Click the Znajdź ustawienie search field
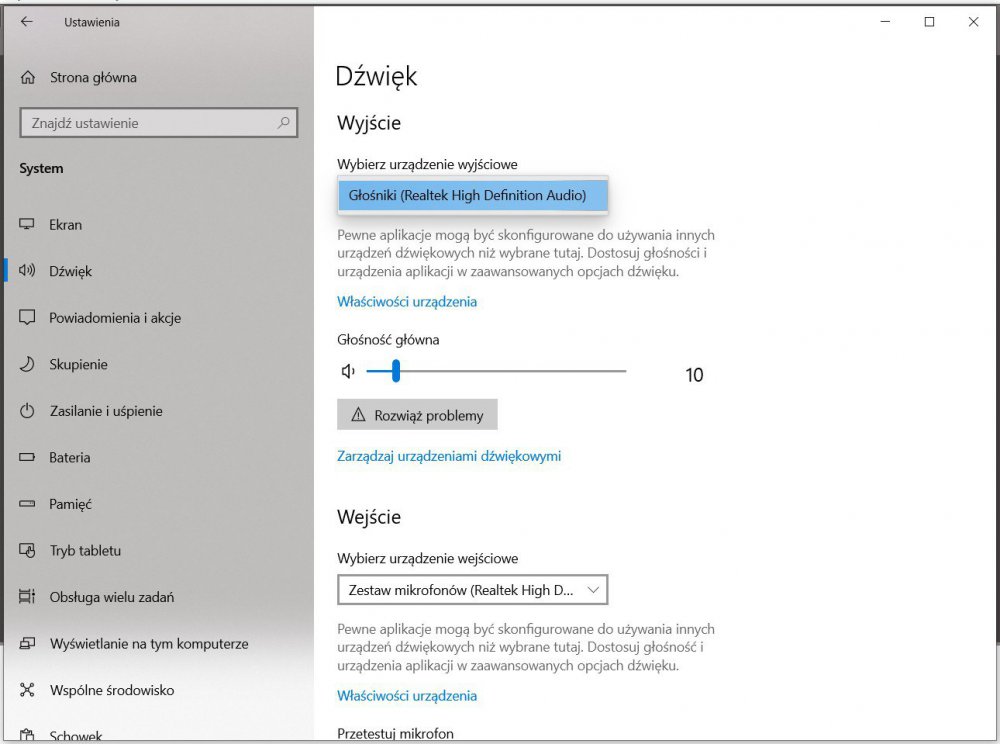1000x744 pixels. point(150,123)
